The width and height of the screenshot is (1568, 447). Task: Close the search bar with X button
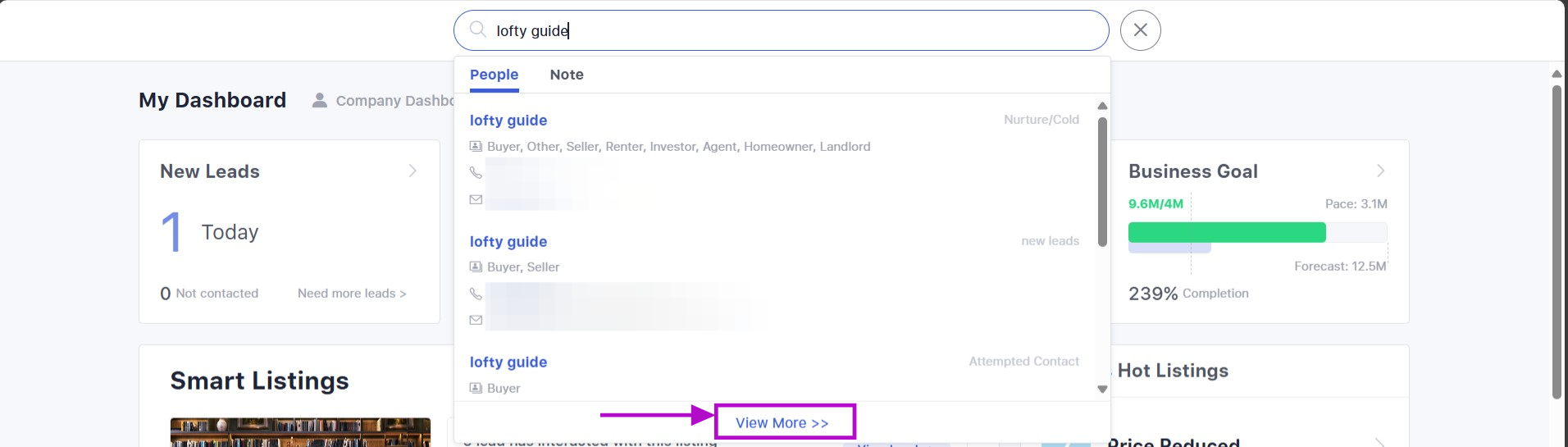pos(1140,30)
